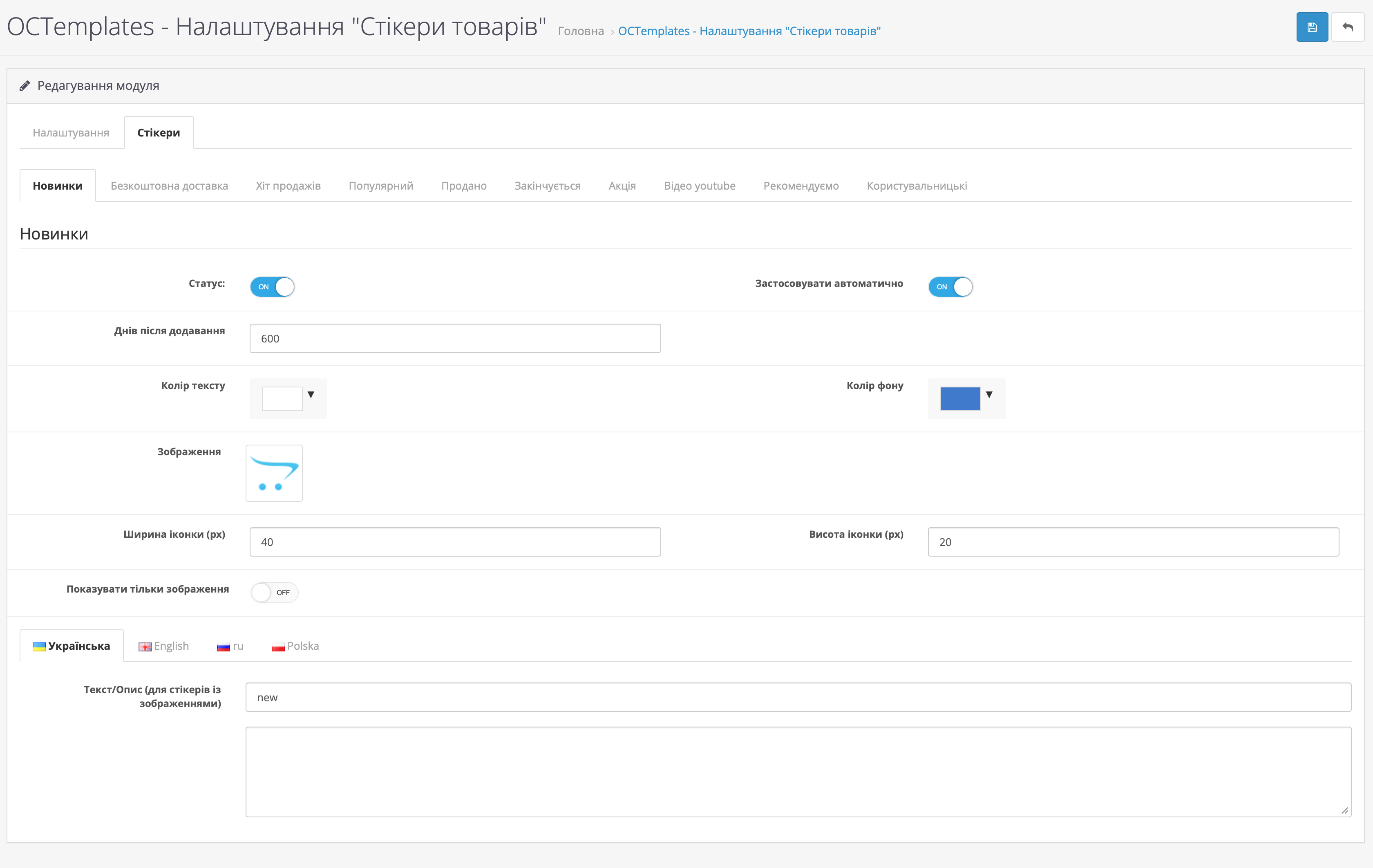Screen dimensions: 1373x868
Task: Open the Хіт продажів sticker tab
Action: coord(288,186)
